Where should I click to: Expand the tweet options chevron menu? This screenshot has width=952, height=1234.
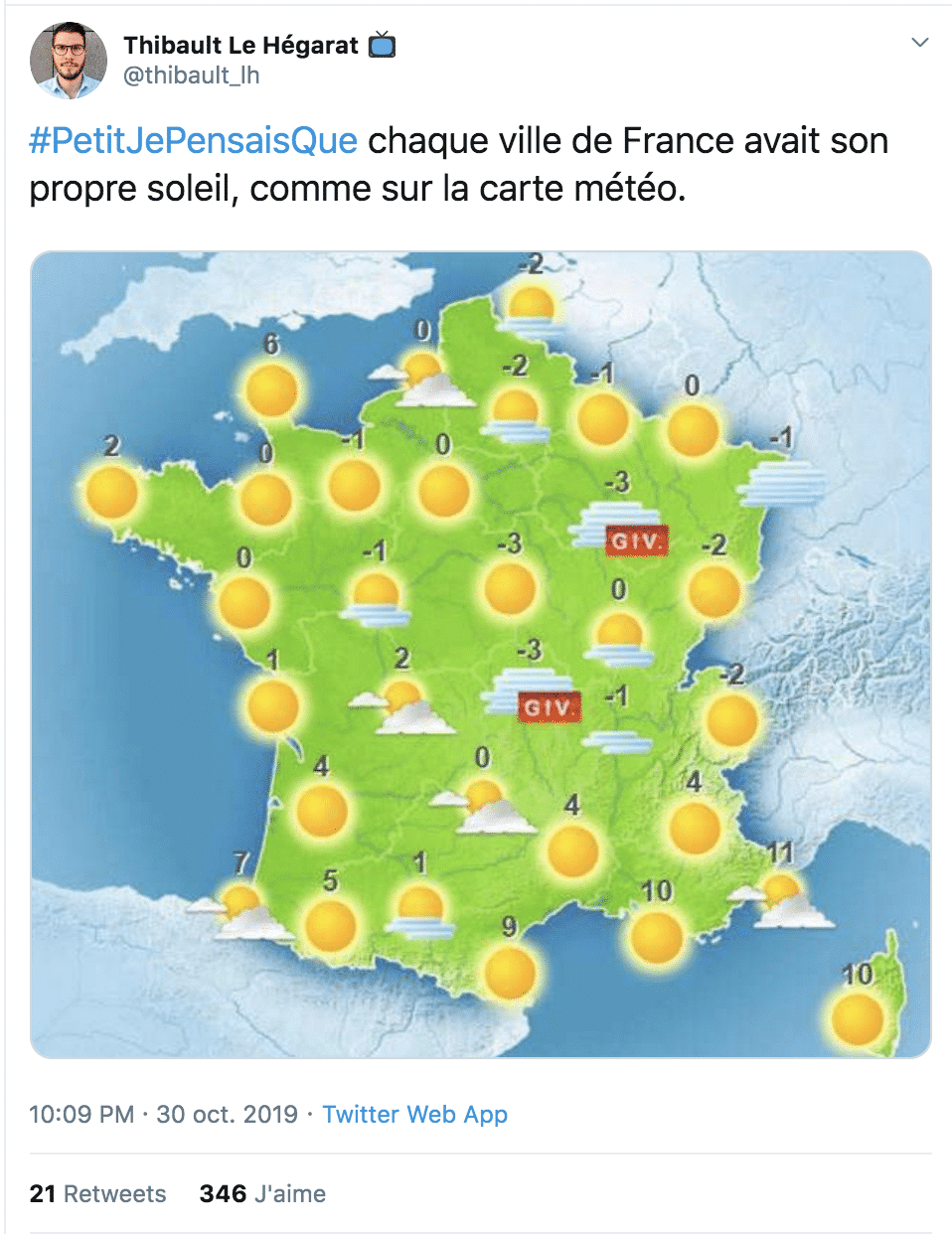pos(920,43)
